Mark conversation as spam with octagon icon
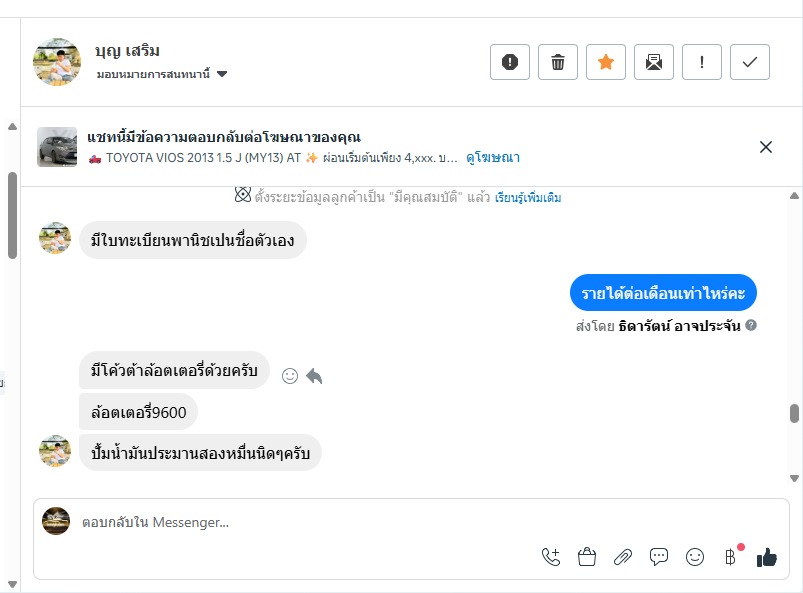Screen dimensions: 803x593 [x=510, y=62]
